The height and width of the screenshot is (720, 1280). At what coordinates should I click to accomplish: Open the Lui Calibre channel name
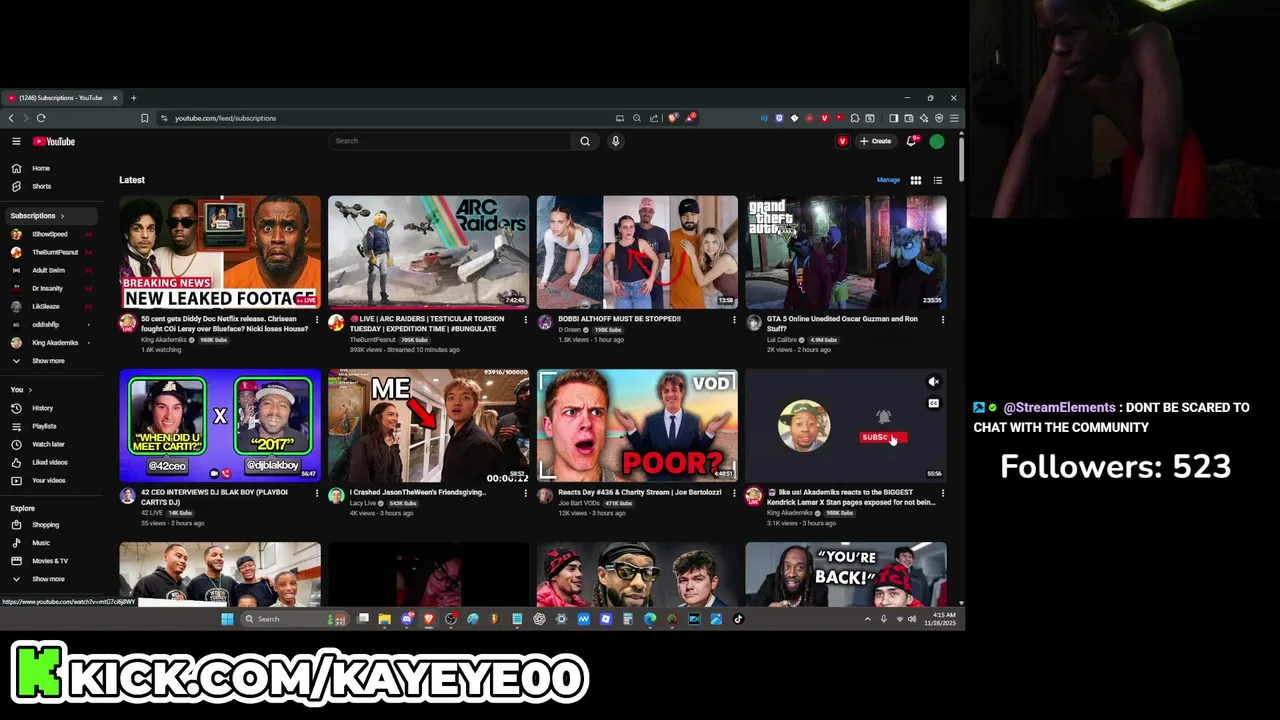click(782, 340)
